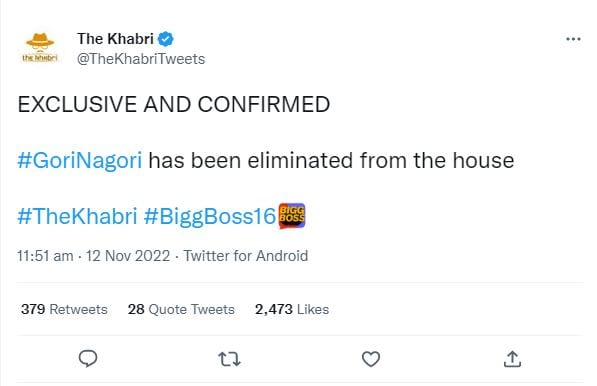Click the 12 Nov 2022 date
This screenshot has height=386, width=597.
(x=128, y=256)
